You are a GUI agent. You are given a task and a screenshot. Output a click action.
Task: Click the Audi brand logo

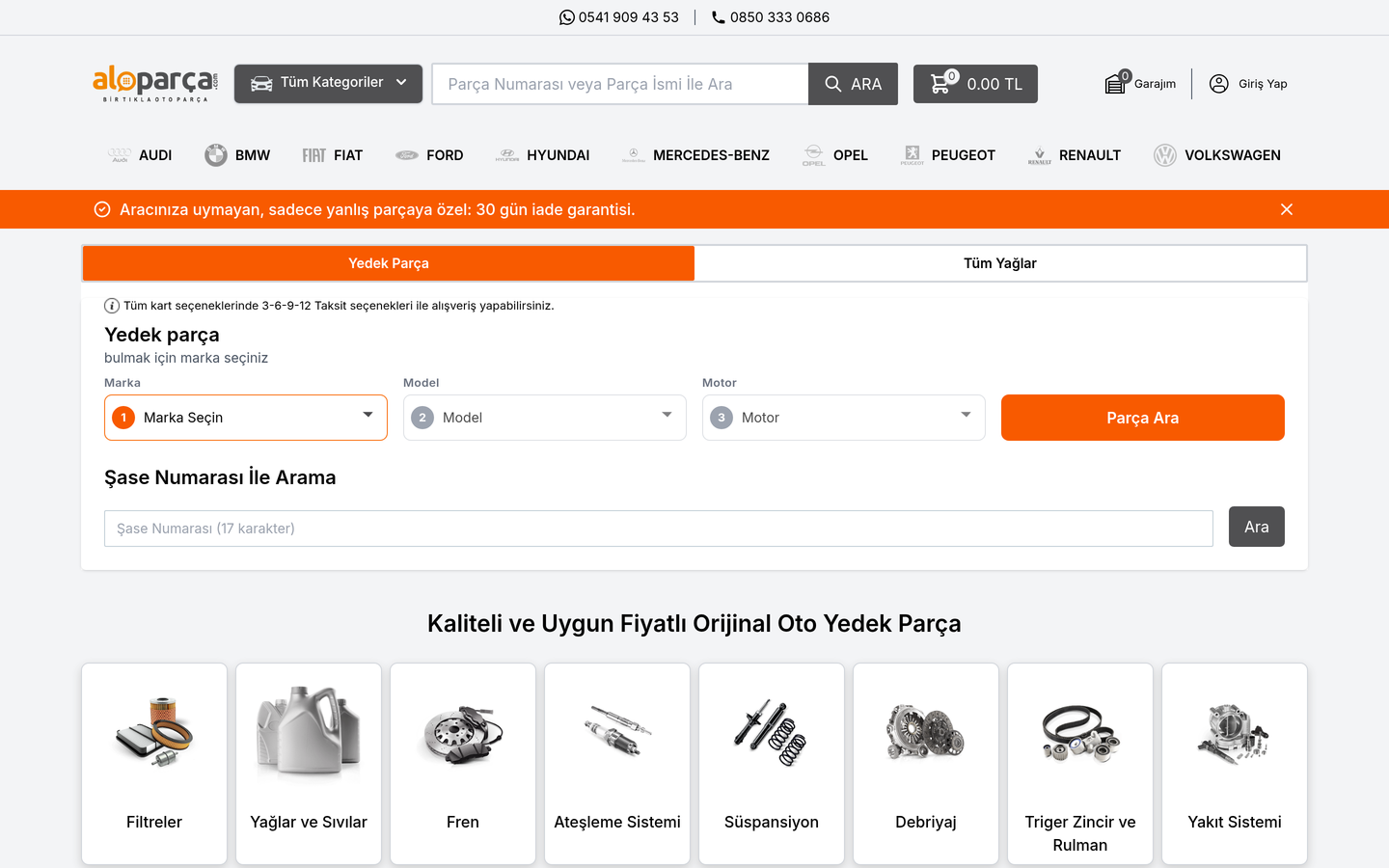(120, 155)
